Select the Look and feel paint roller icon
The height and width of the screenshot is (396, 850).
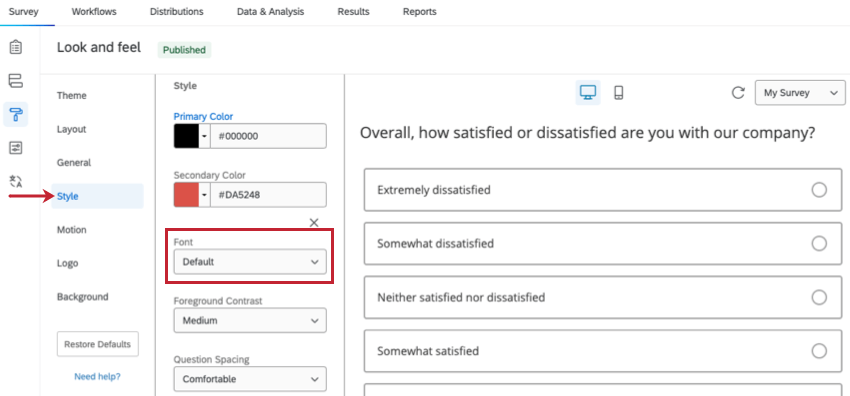point(16,114)
